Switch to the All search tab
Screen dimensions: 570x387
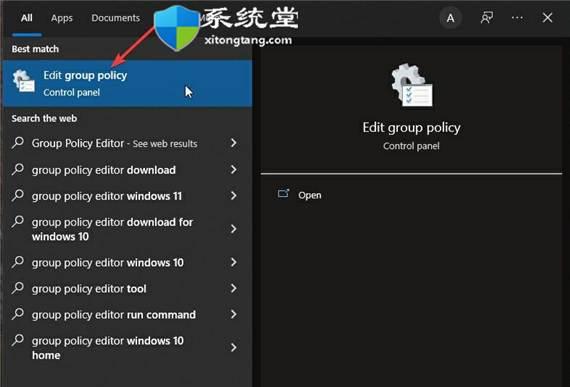coord(27,18)
